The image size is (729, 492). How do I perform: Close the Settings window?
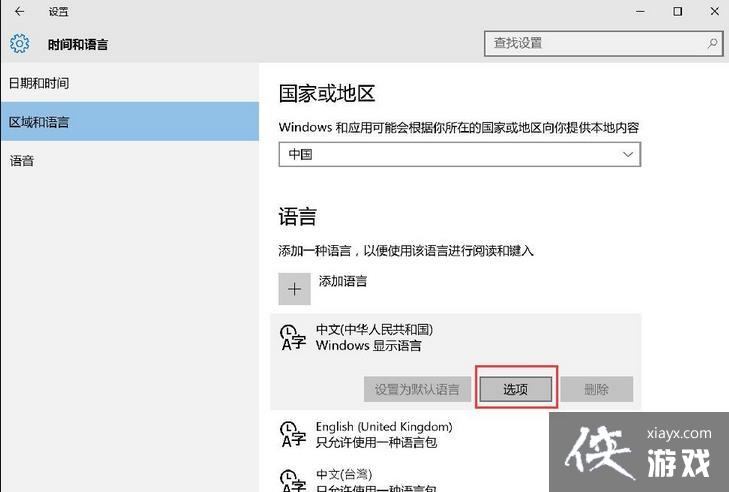715,12
